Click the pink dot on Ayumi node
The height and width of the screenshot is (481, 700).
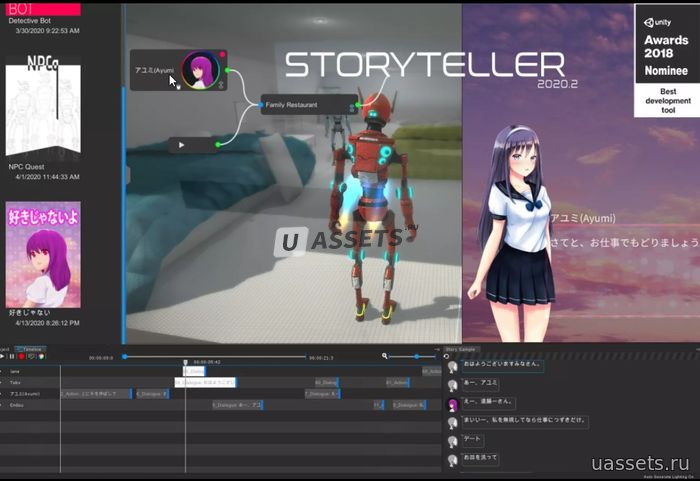pyautogui.click(x=222, y=54)
